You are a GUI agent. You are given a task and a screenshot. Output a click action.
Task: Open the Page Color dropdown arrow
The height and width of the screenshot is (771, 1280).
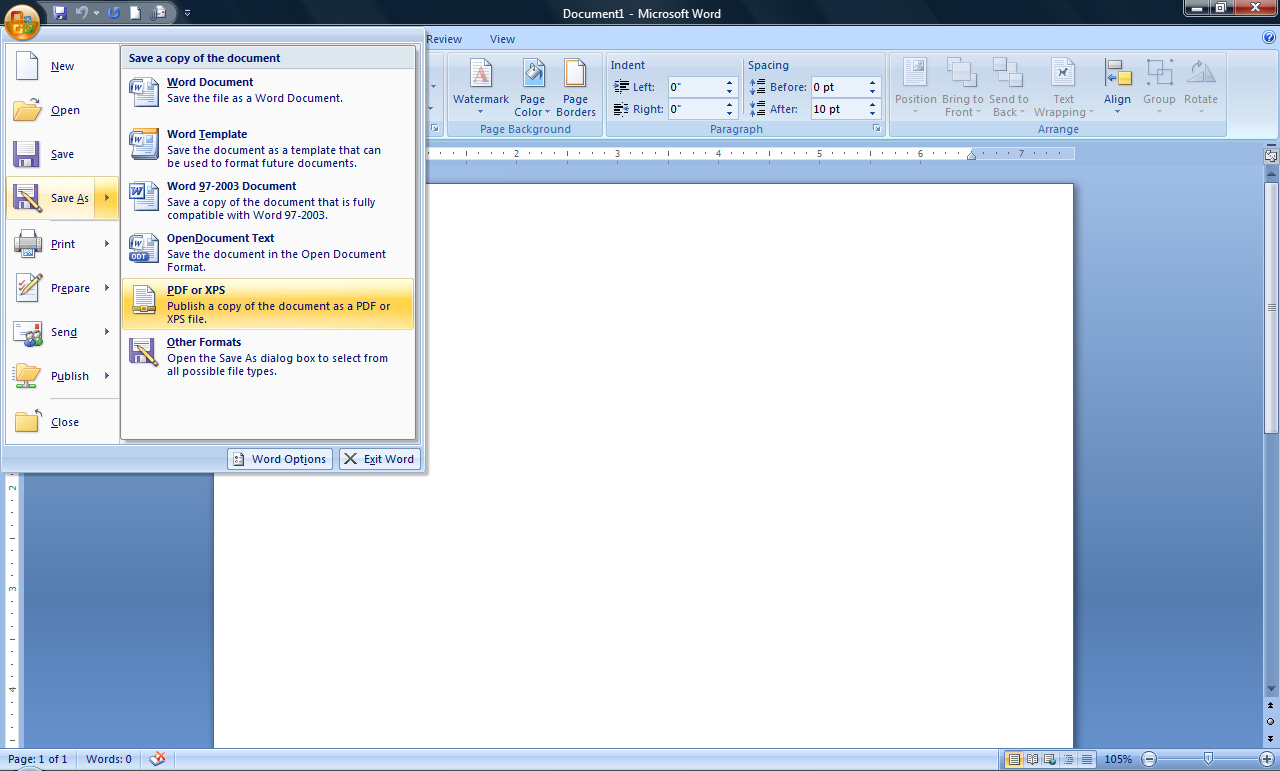[x=547, y=112]
